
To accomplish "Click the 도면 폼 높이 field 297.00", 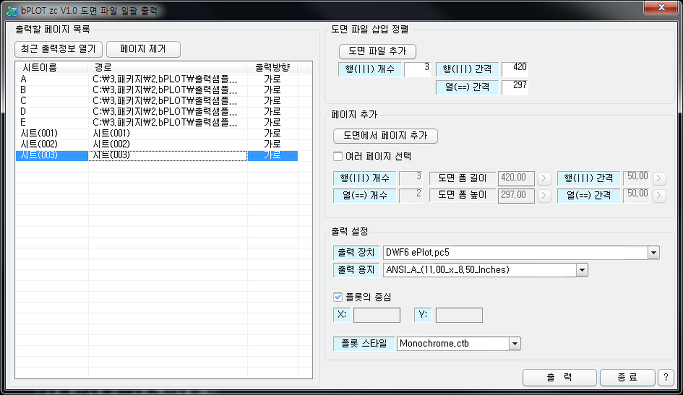I will pyautogui.click(x=516, y=196).
